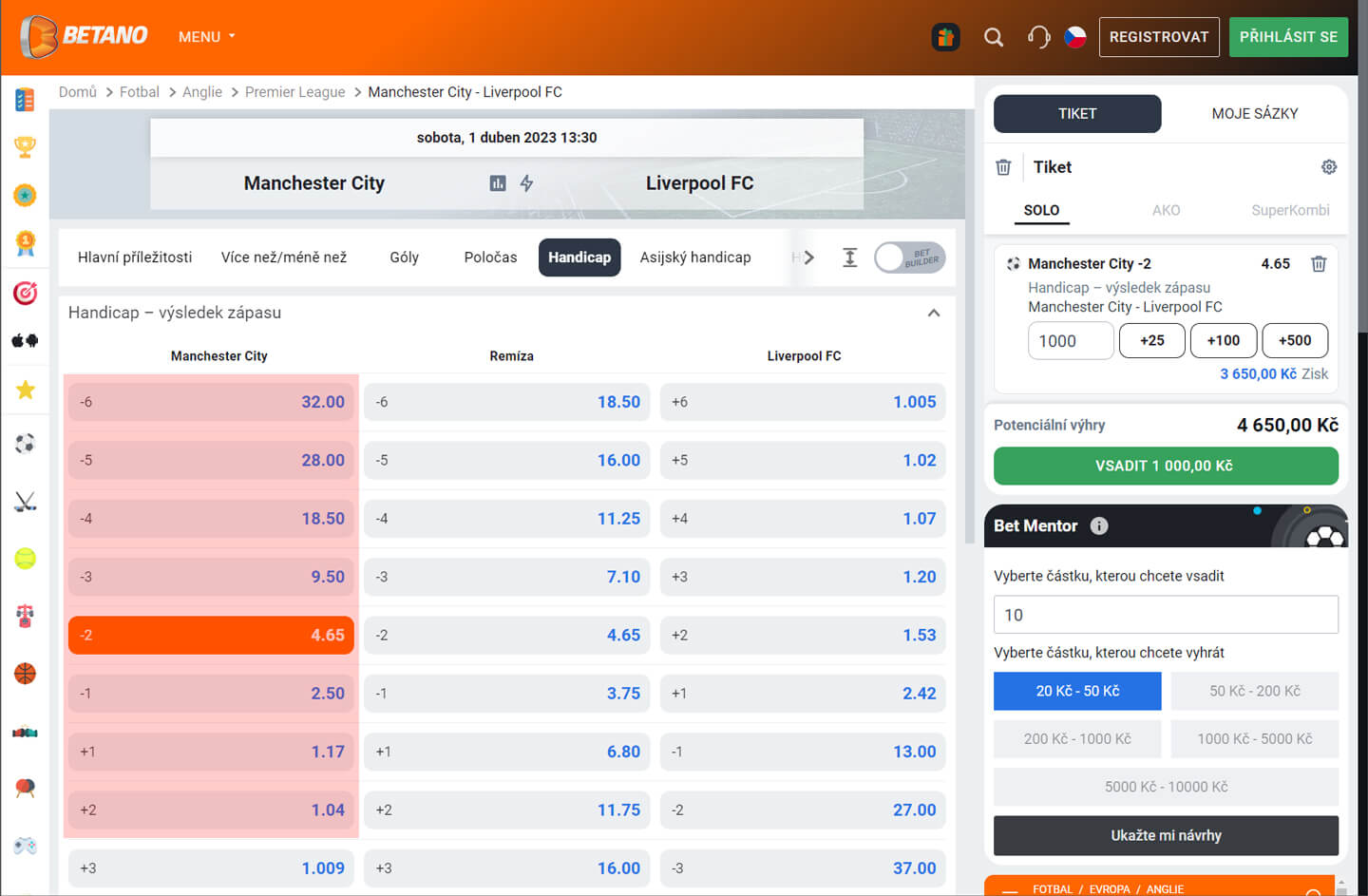Open the bet slip icon in left sidebar

coord(25,99)
